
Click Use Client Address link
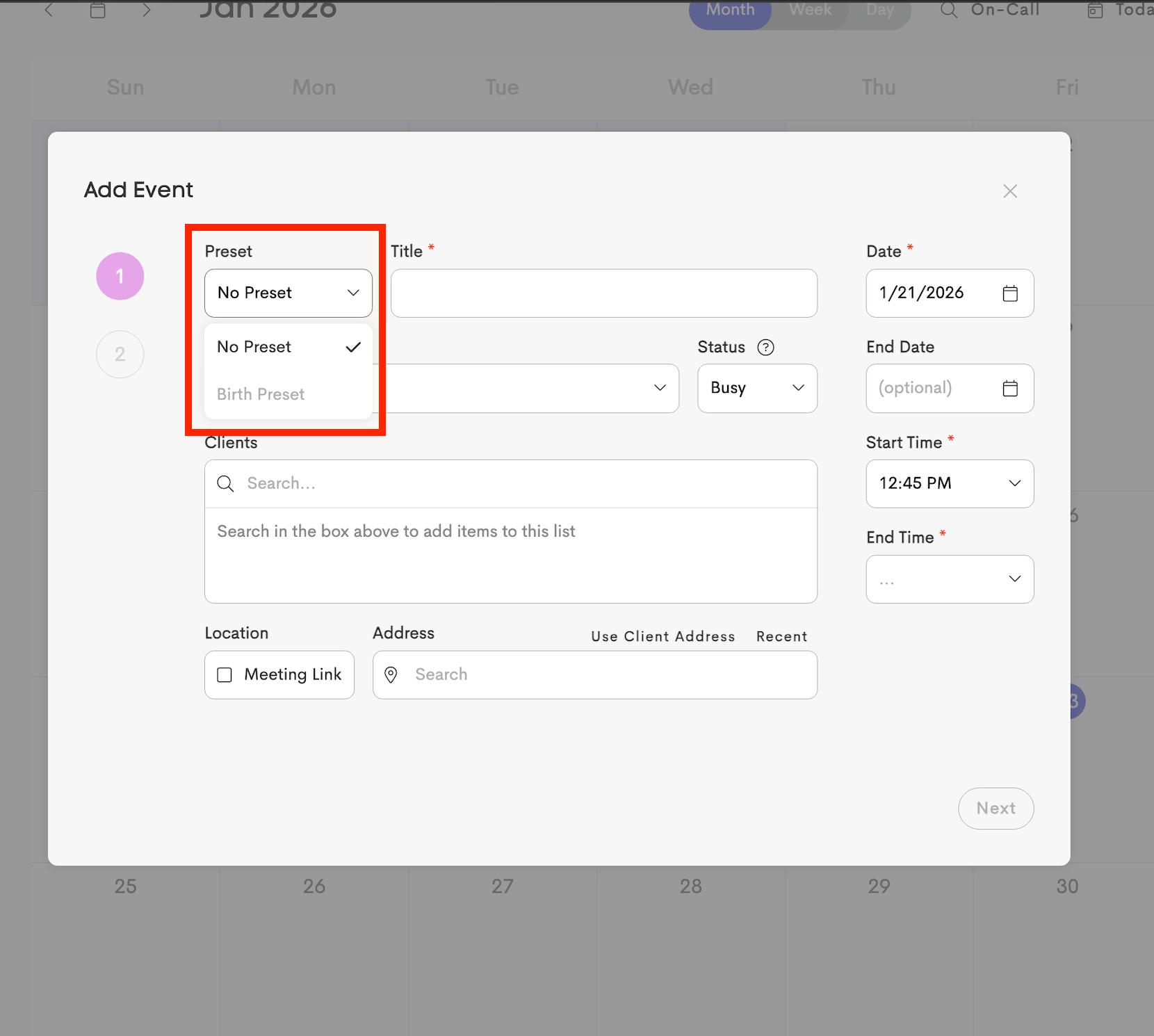(x=663, y=636)
